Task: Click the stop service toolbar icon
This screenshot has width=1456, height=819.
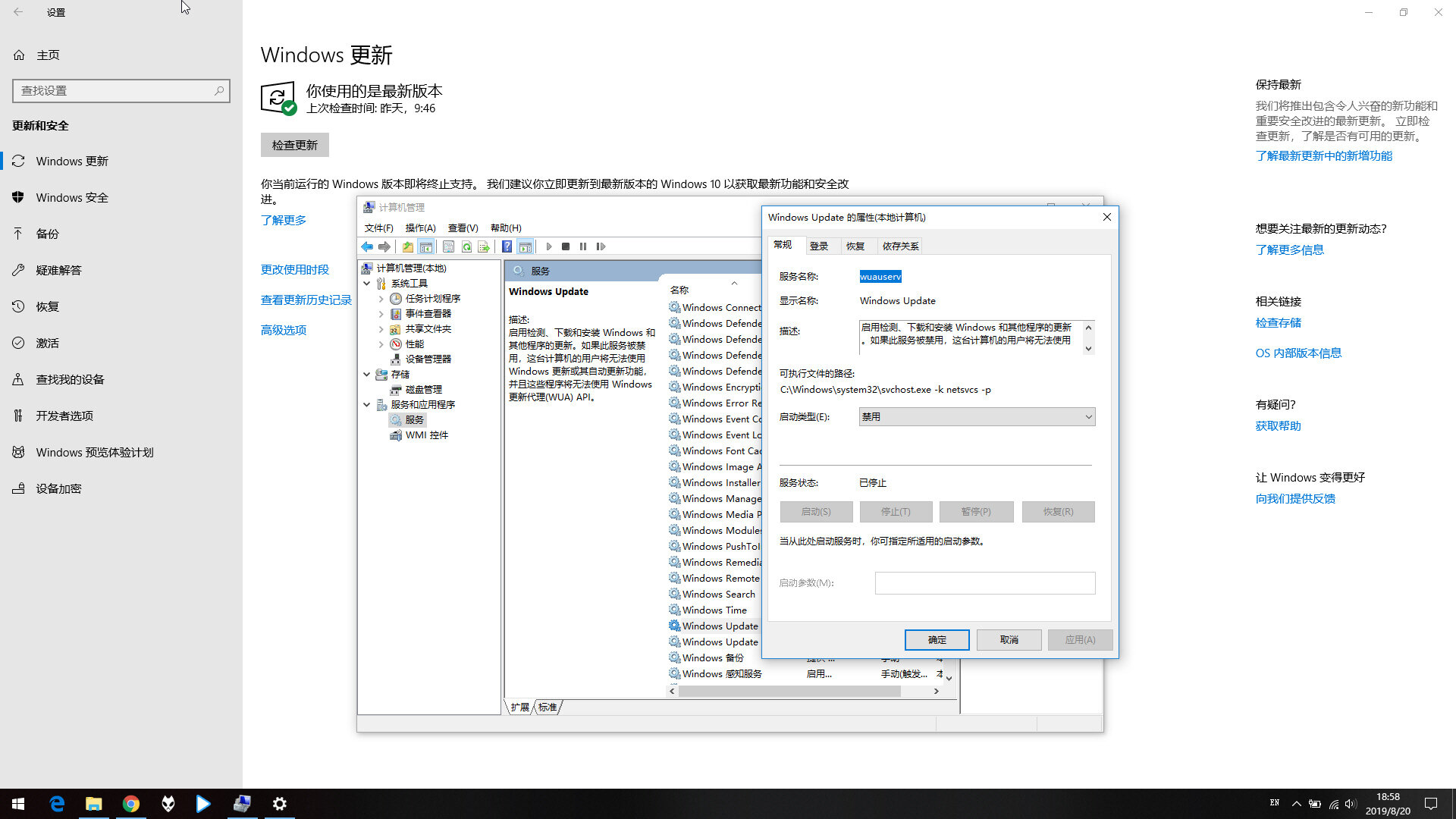Action: click(565, 246)
